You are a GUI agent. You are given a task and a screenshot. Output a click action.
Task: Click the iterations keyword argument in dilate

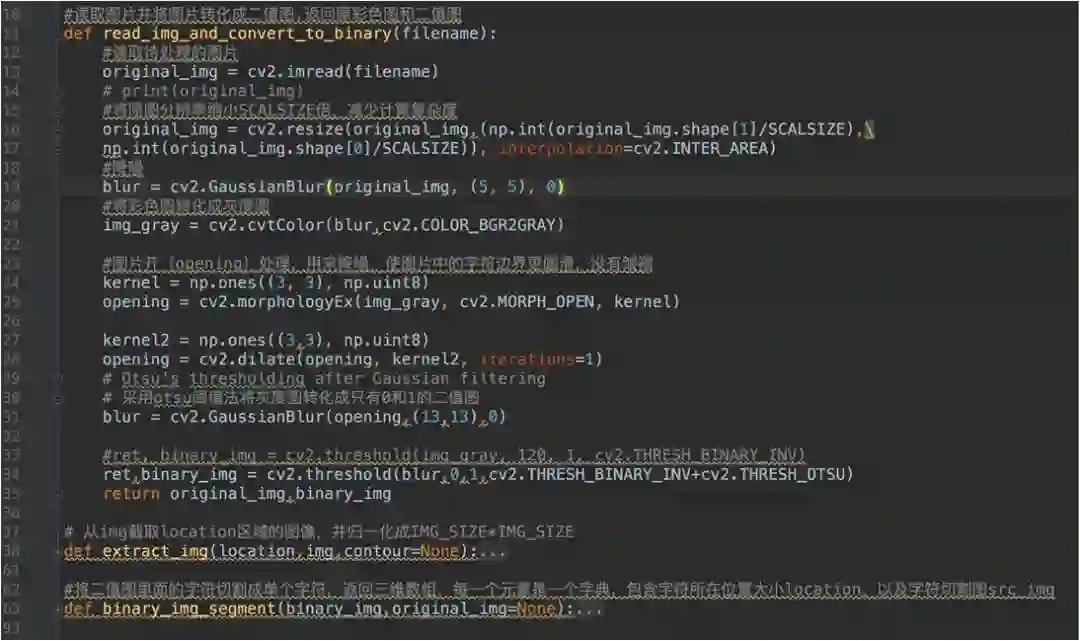(527, 359)
